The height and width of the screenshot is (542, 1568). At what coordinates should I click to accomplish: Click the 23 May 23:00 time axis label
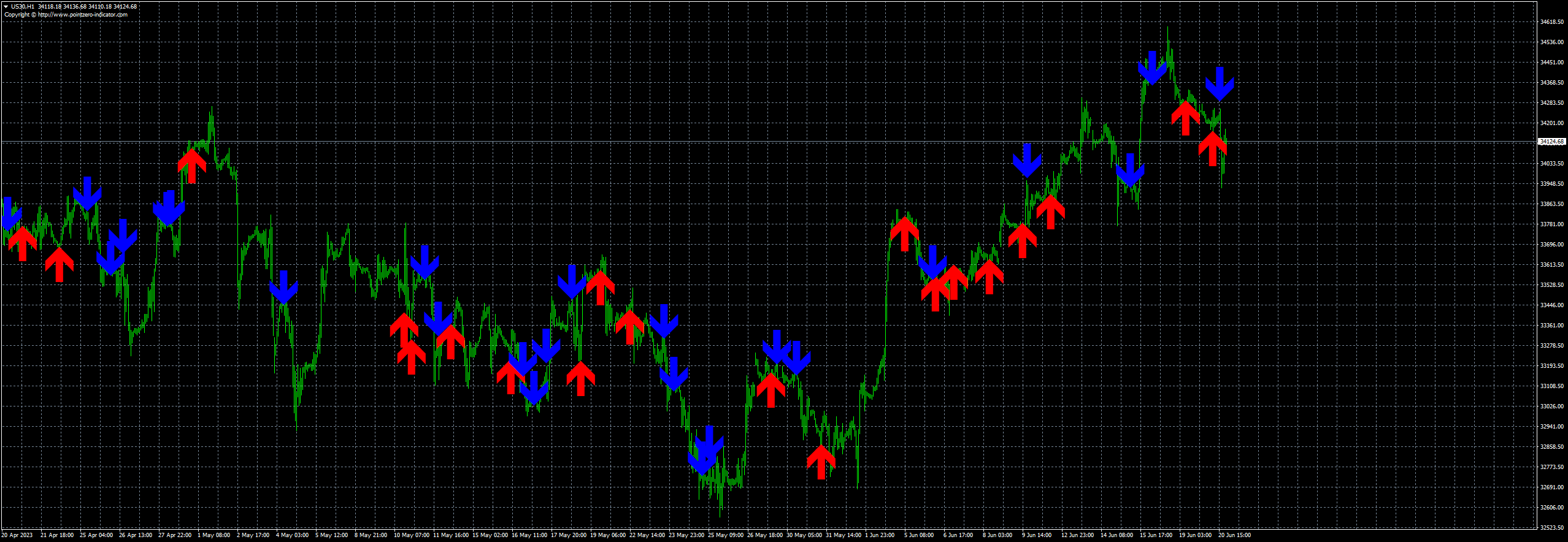pos(686,535)
